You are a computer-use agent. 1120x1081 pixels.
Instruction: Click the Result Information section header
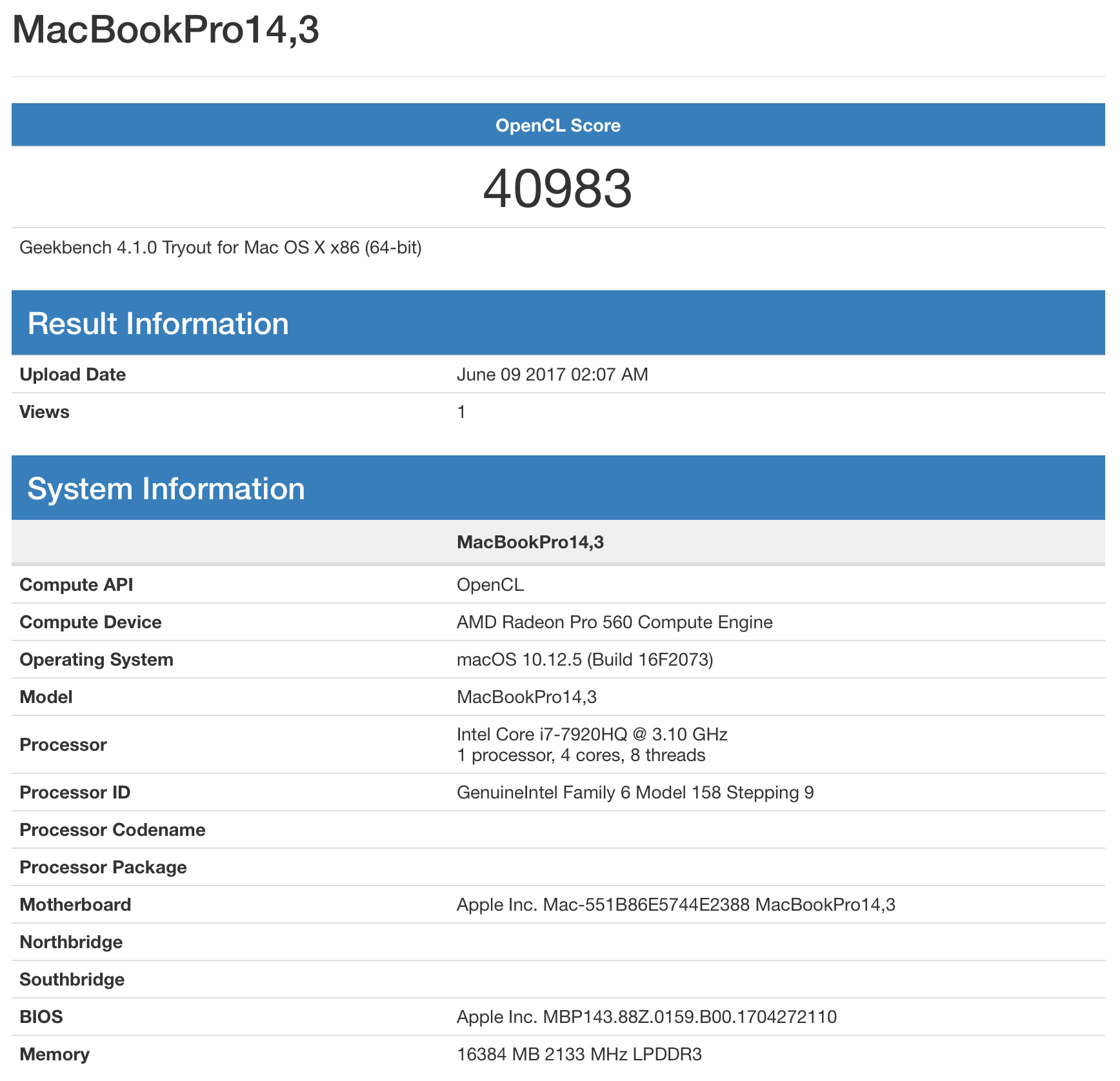point(558,323)
